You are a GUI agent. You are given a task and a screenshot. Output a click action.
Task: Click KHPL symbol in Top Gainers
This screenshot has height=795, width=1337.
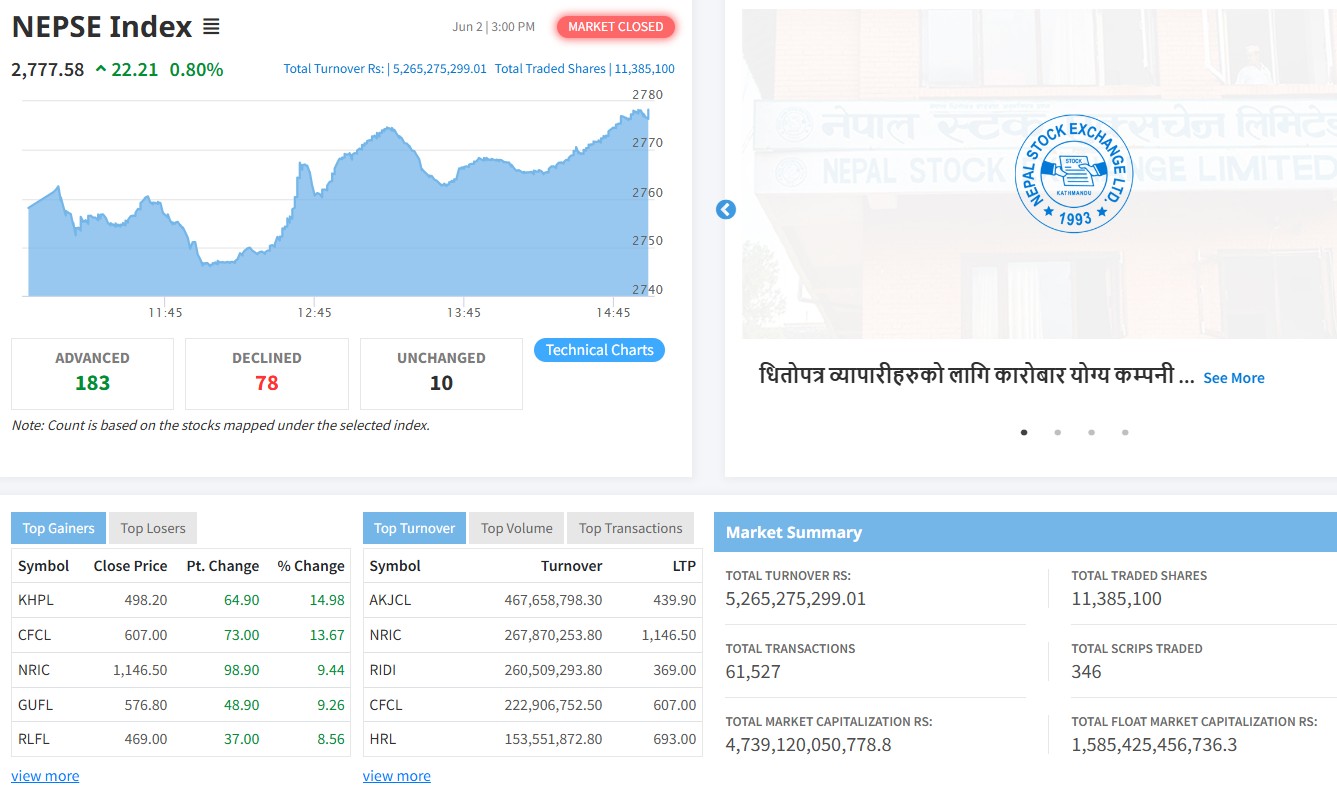[x=35, y=600]
